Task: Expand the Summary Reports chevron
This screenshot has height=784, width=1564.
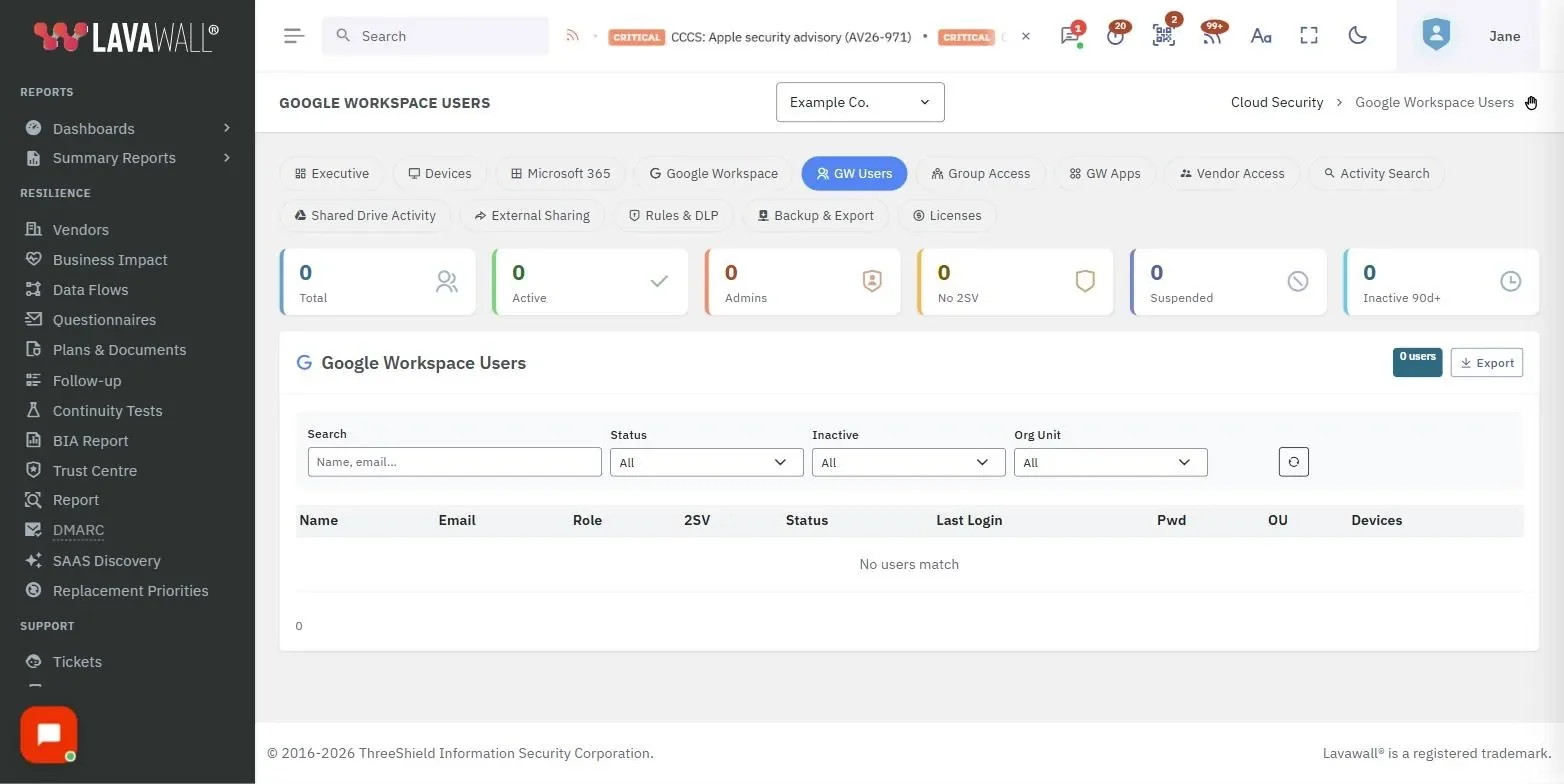Action: point(227,158)
